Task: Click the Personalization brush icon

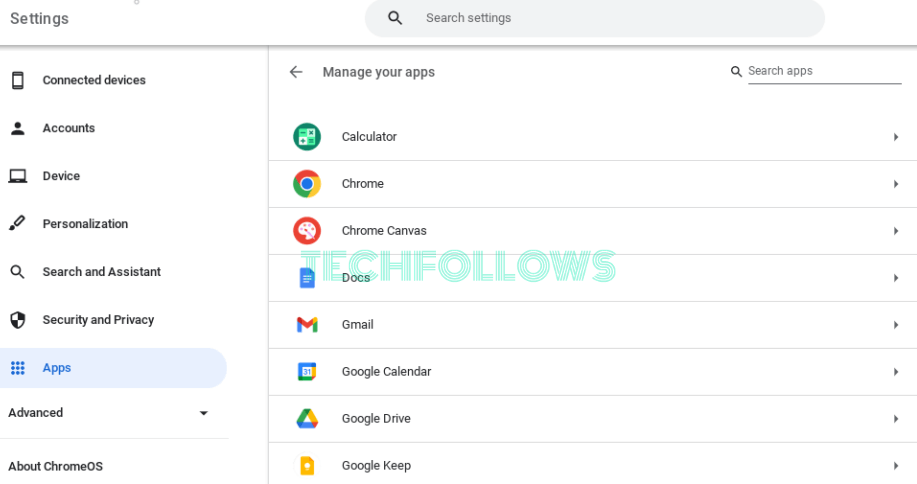Action: click(x=18, y=223)
